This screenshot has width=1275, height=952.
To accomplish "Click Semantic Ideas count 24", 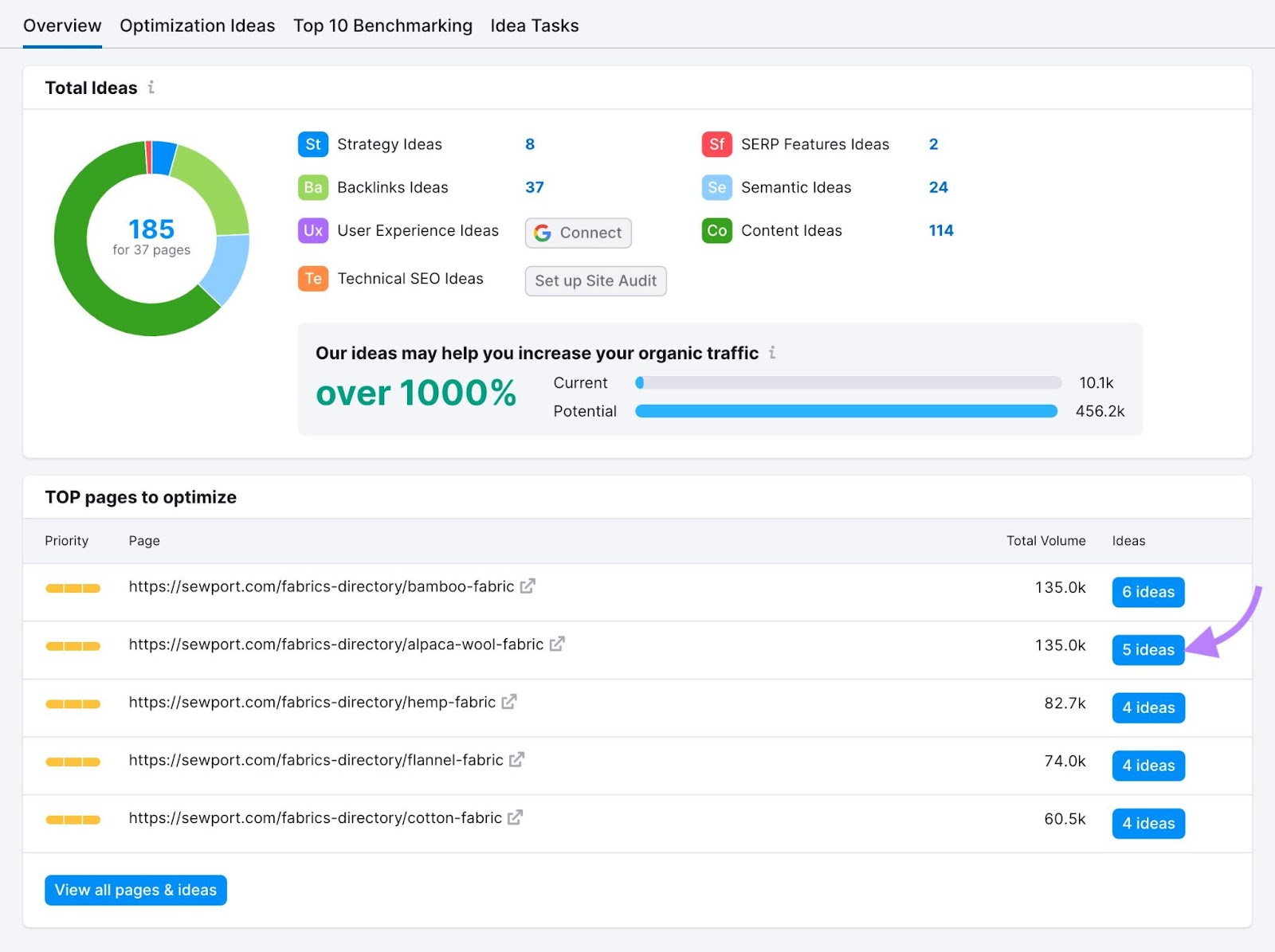I will coord(939,187).
